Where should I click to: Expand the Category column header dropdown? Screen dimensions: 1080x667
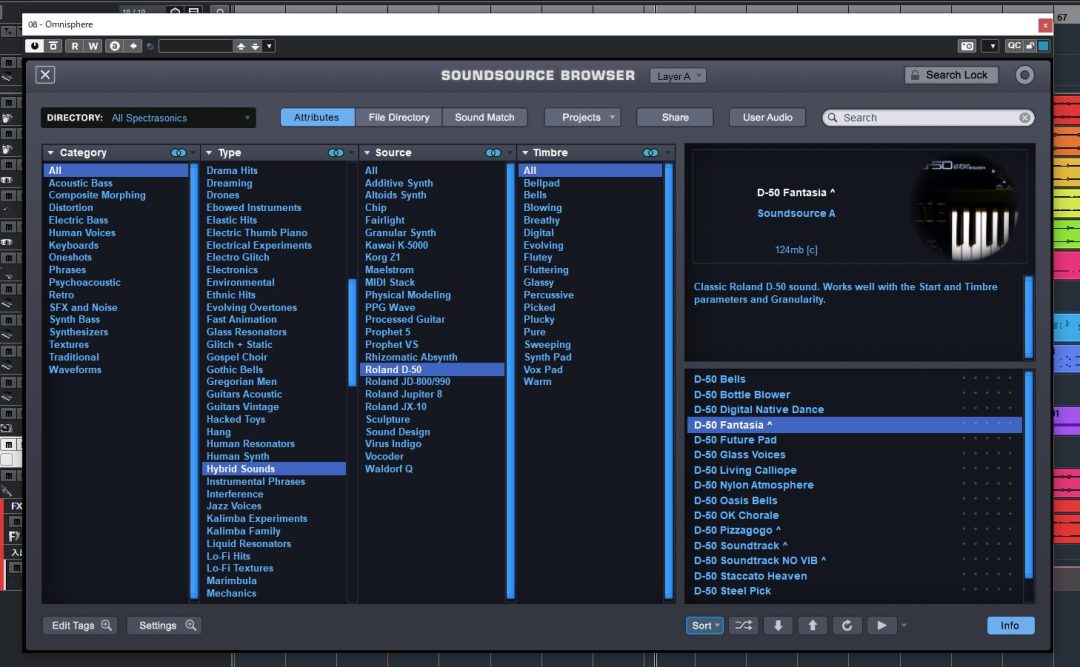[x=51, y=152]
